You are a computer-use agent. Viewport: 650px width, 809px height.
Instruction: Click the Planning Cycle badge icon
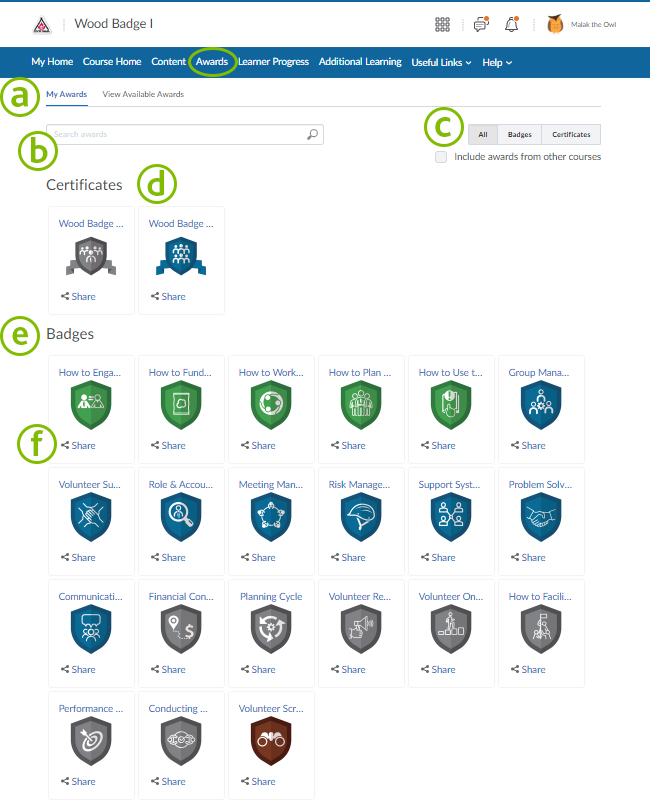coord(271,629)
